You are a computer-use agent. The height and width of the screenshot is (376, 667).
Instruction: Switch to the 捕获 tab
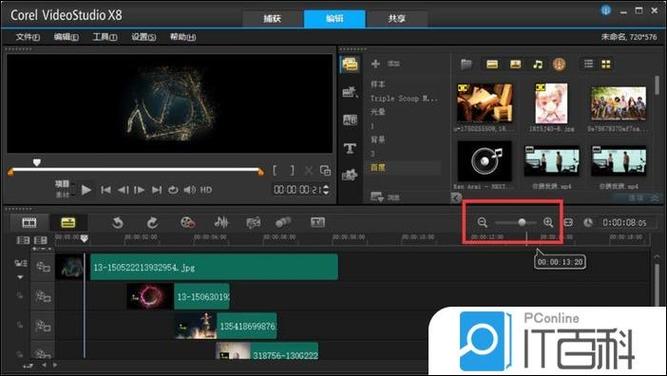point(272,19)
